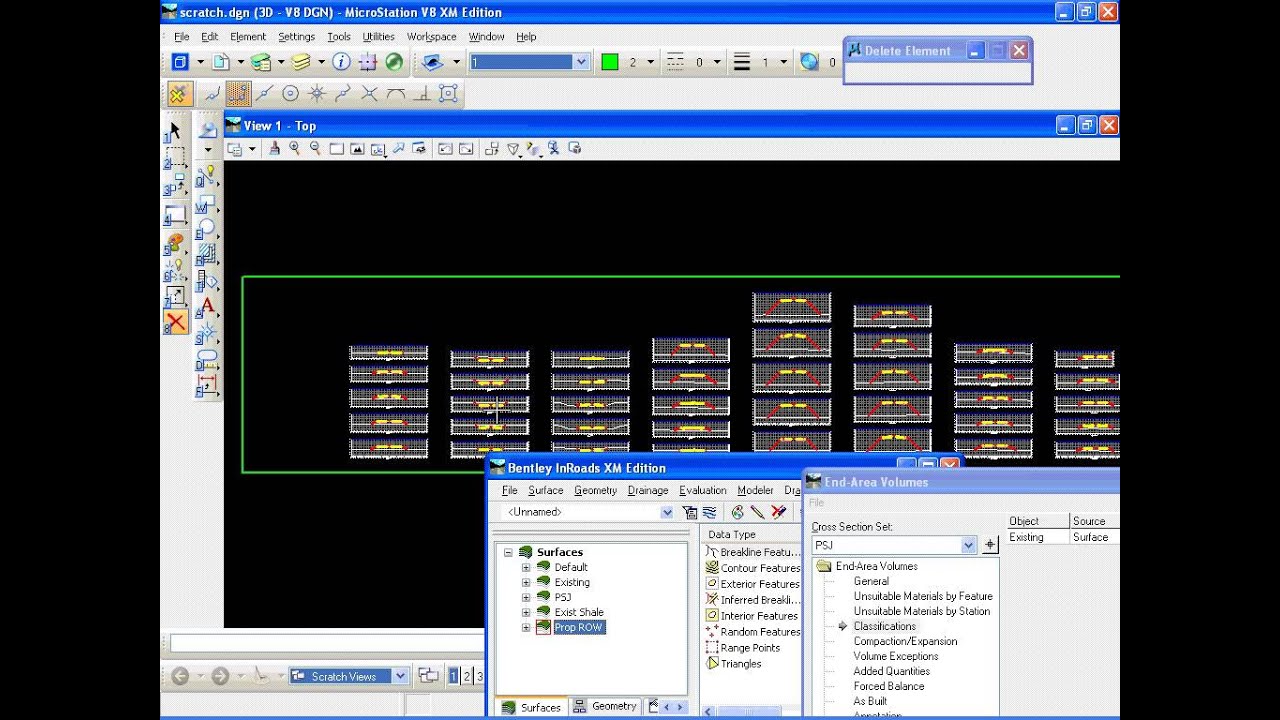The height and width of the screenshot is (720, 1280).
Task: Click the green sphere icon in main toolbar
Action: tap(394, 62)
